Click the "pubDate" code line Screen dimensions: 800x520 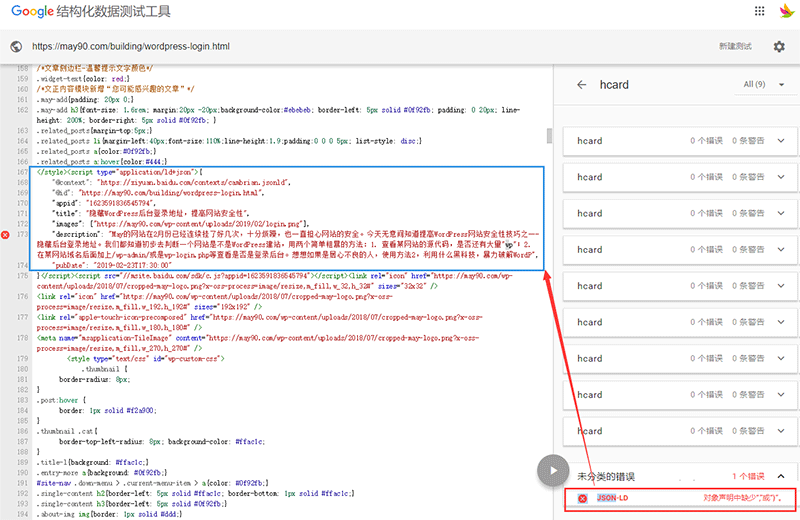(x=112, y=265)
